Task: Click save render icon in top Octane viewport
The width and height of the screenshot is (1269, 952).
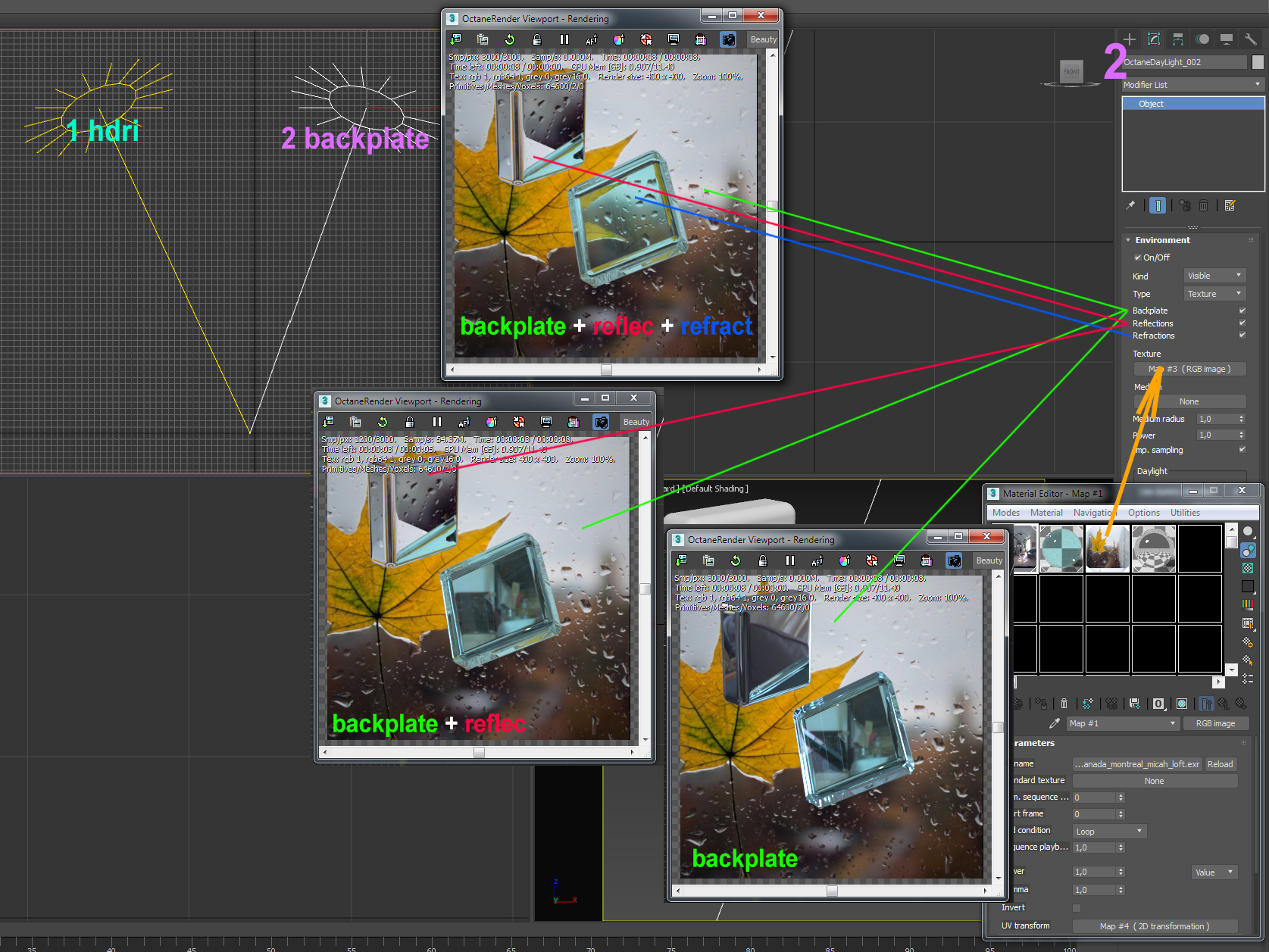Action: point(455,39)
